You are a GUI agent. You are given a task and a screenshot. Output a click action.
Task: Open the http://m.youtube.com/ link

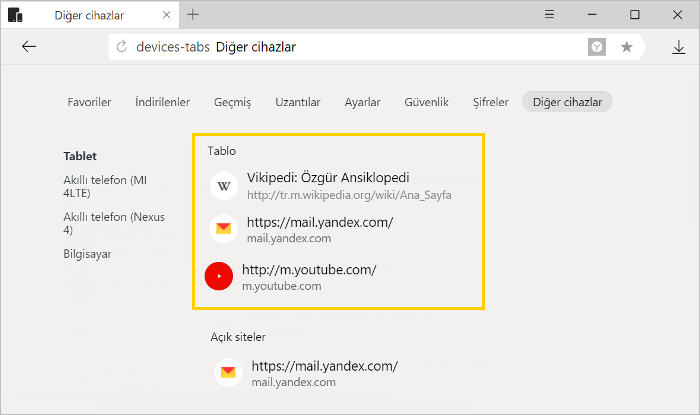pyautogui.click(x=309, y=270)
